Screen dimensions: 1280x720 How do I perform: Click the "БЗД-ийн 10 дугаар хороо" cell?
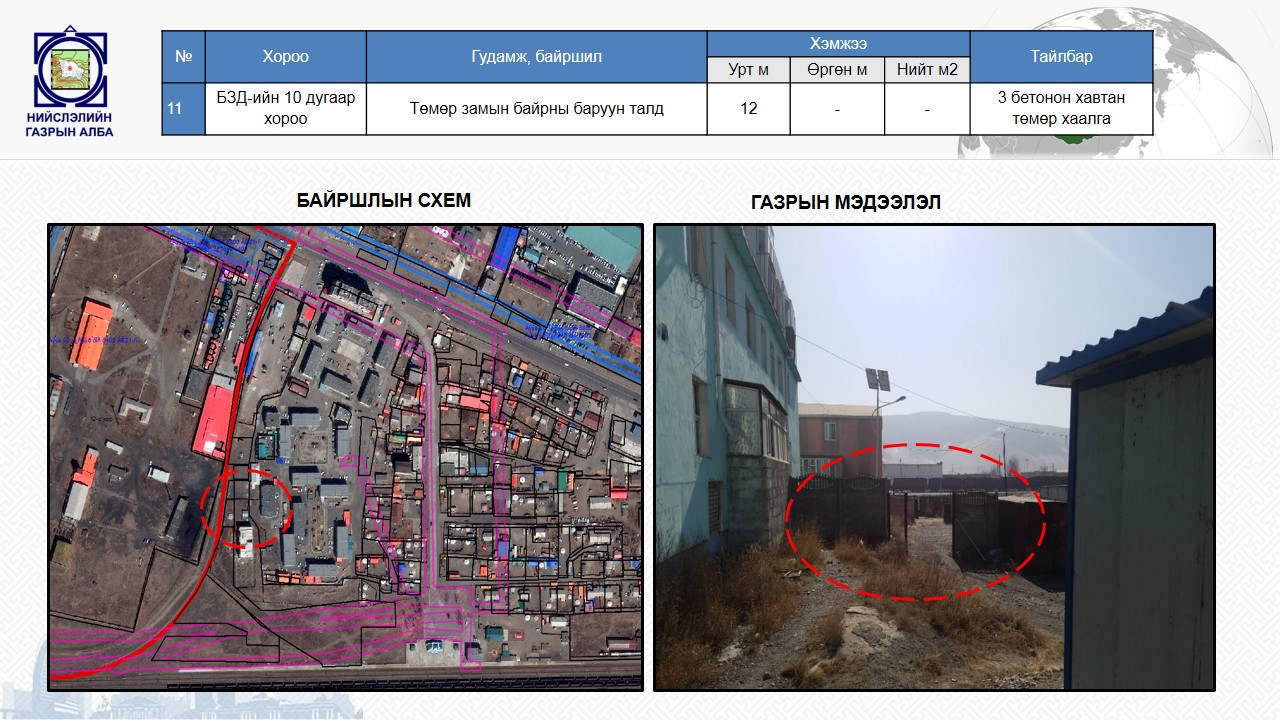tap(285, 108)
